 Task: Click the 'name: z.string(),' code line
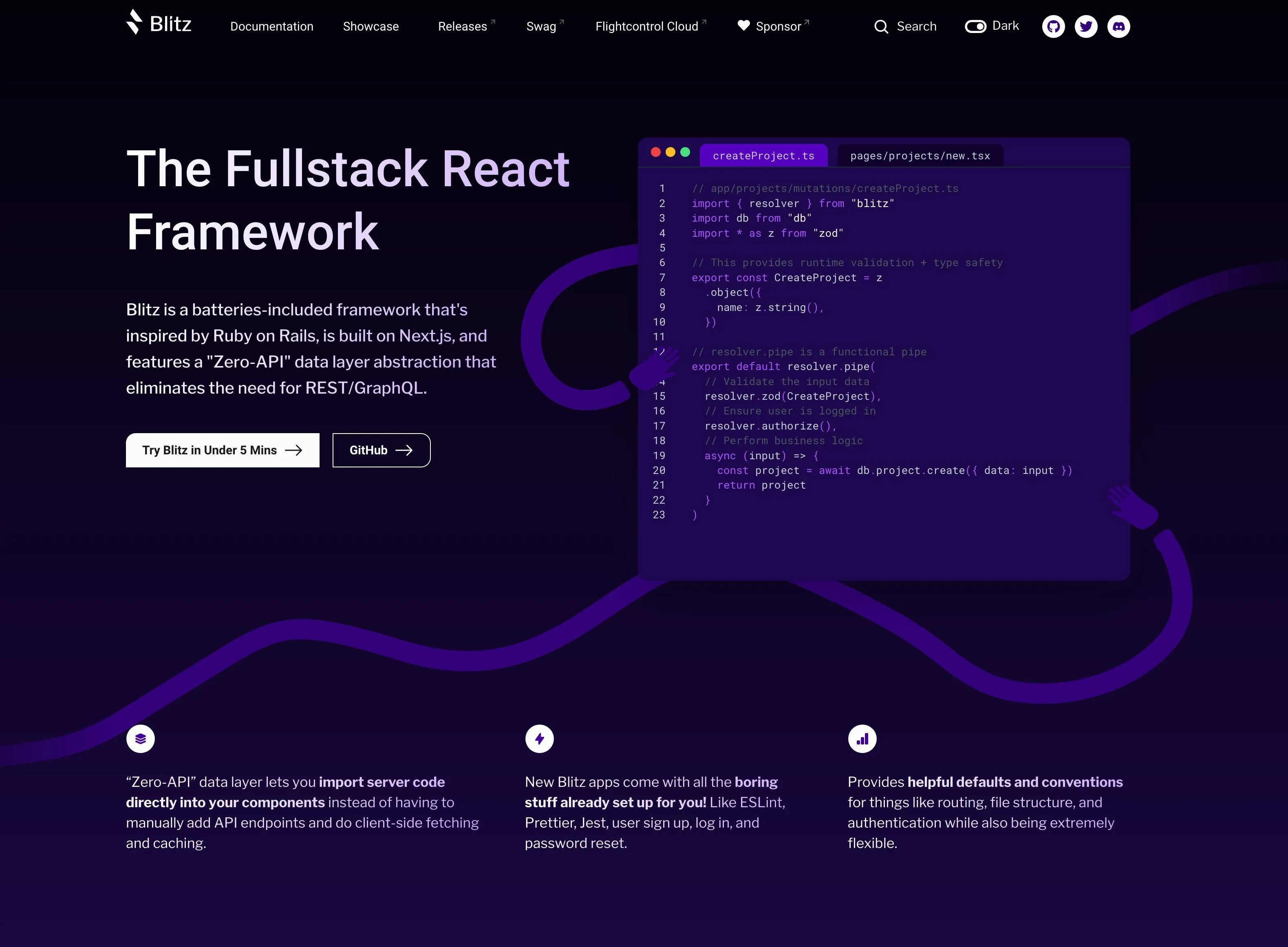pyautogui.click(x=770, y=307)
